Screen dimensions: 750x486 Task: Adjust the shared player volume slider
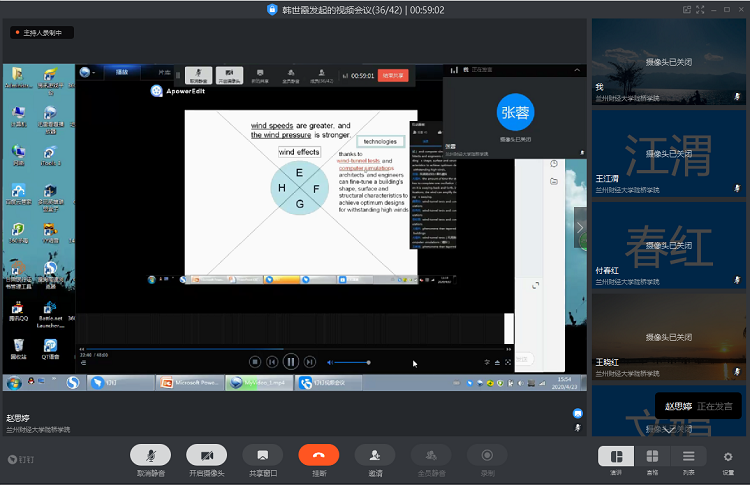350,362
